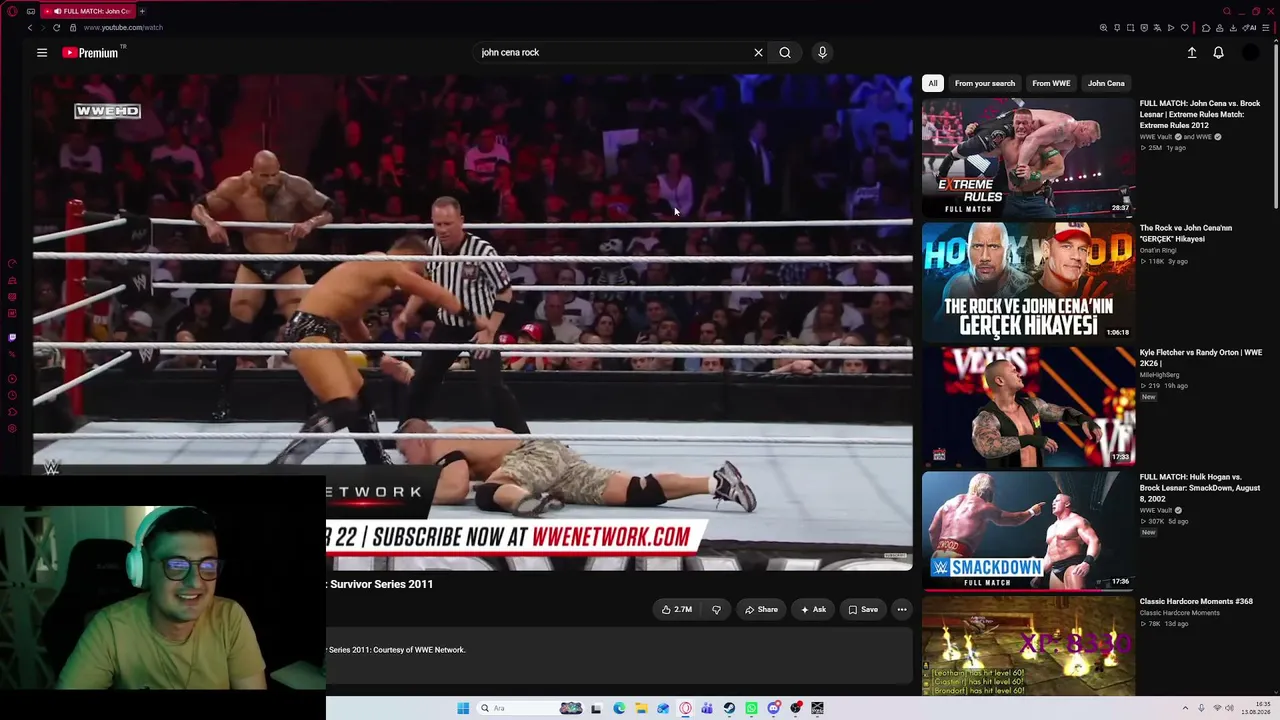
Task: Open the YouTube account avatar menu
Action: (1250, 53)
